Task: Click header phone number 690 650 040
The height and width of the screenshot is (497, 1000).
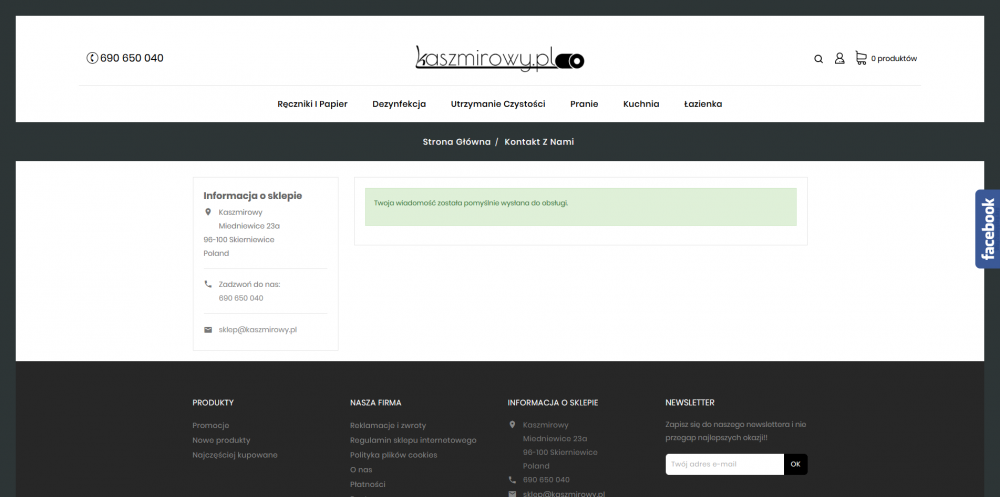Action: pos(132,58)
